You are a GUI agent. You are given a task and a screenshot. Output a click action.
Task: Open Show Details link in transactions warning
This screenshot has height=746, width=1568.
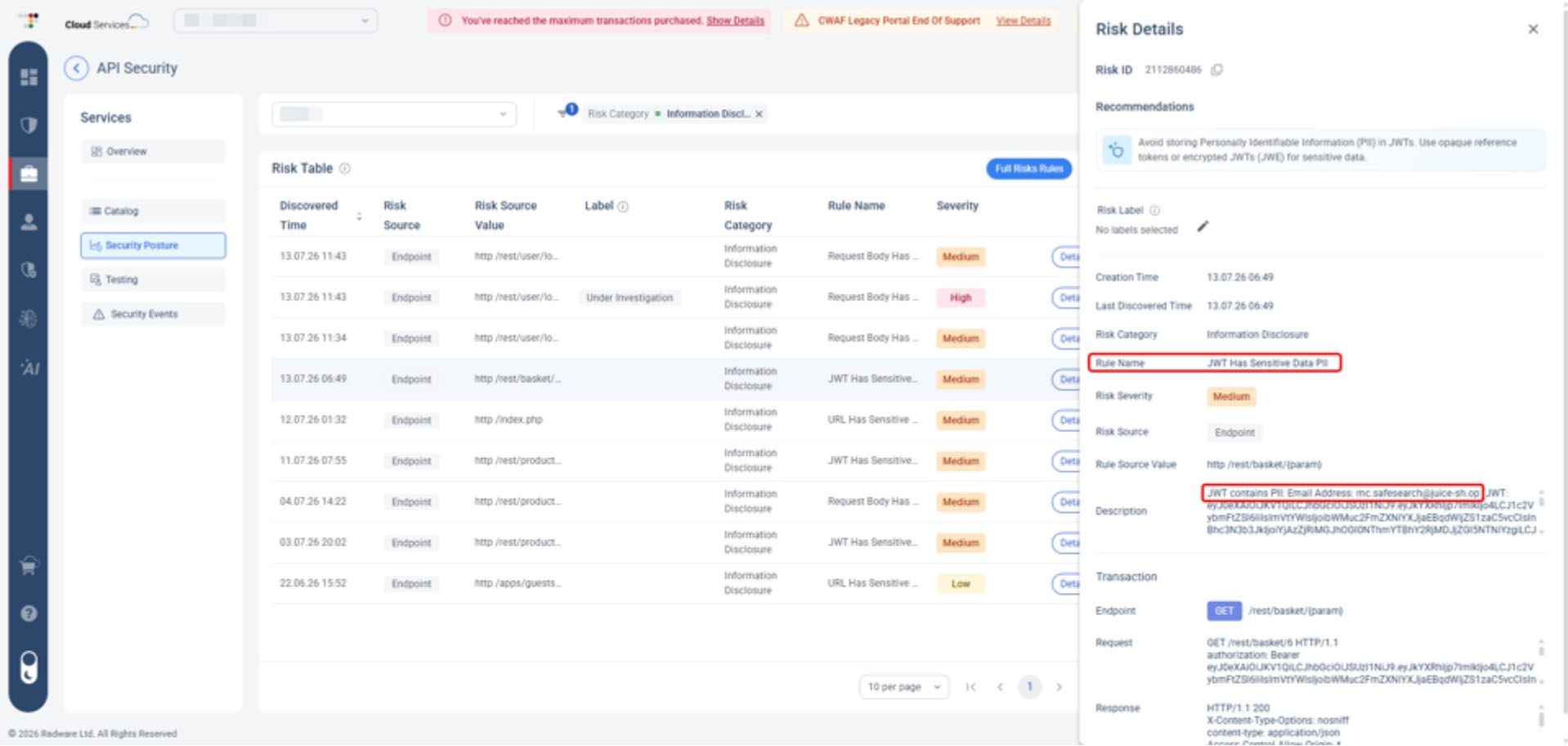pyautogui.click(x=735, y=20)
